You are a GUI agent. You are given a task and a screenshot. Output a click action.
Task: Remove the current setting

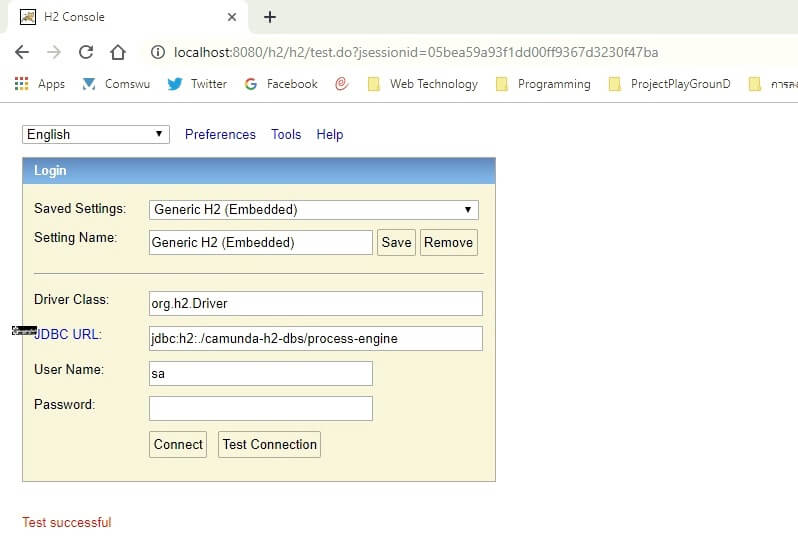pos(448,242)
